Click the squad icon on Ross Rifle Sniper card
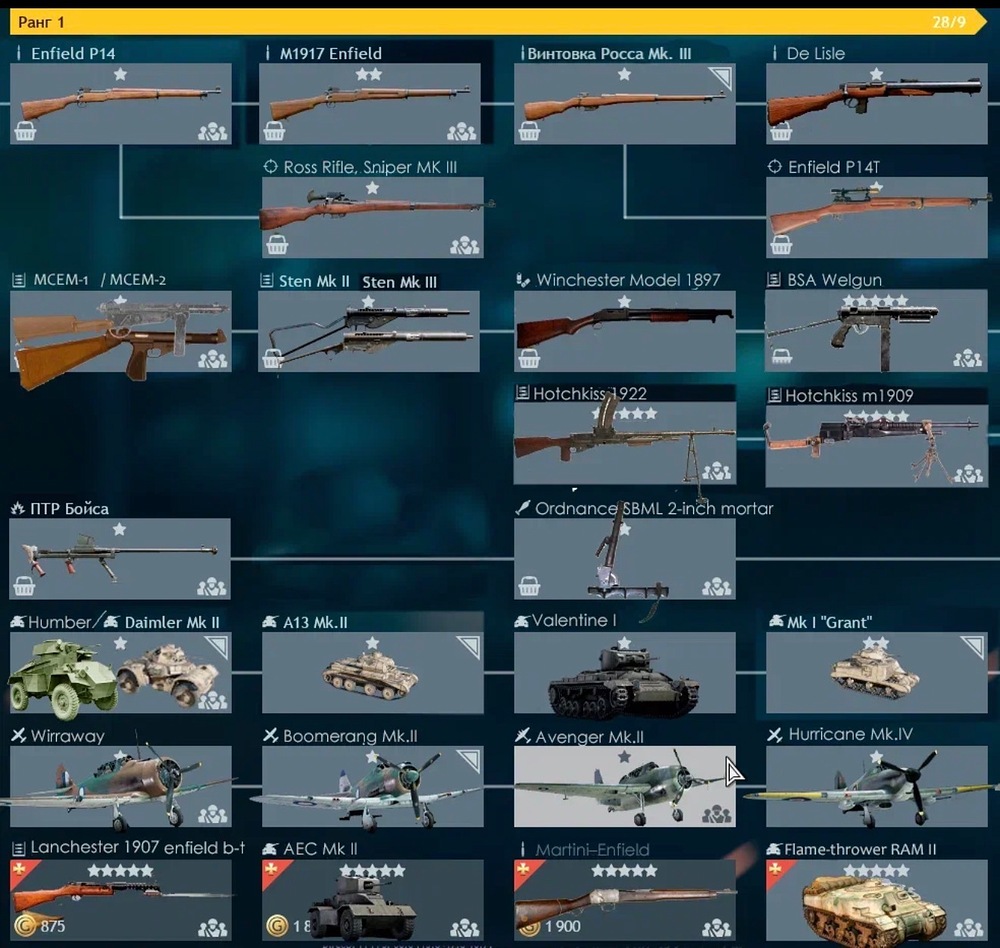1000x948 pixels. point(465,246)
